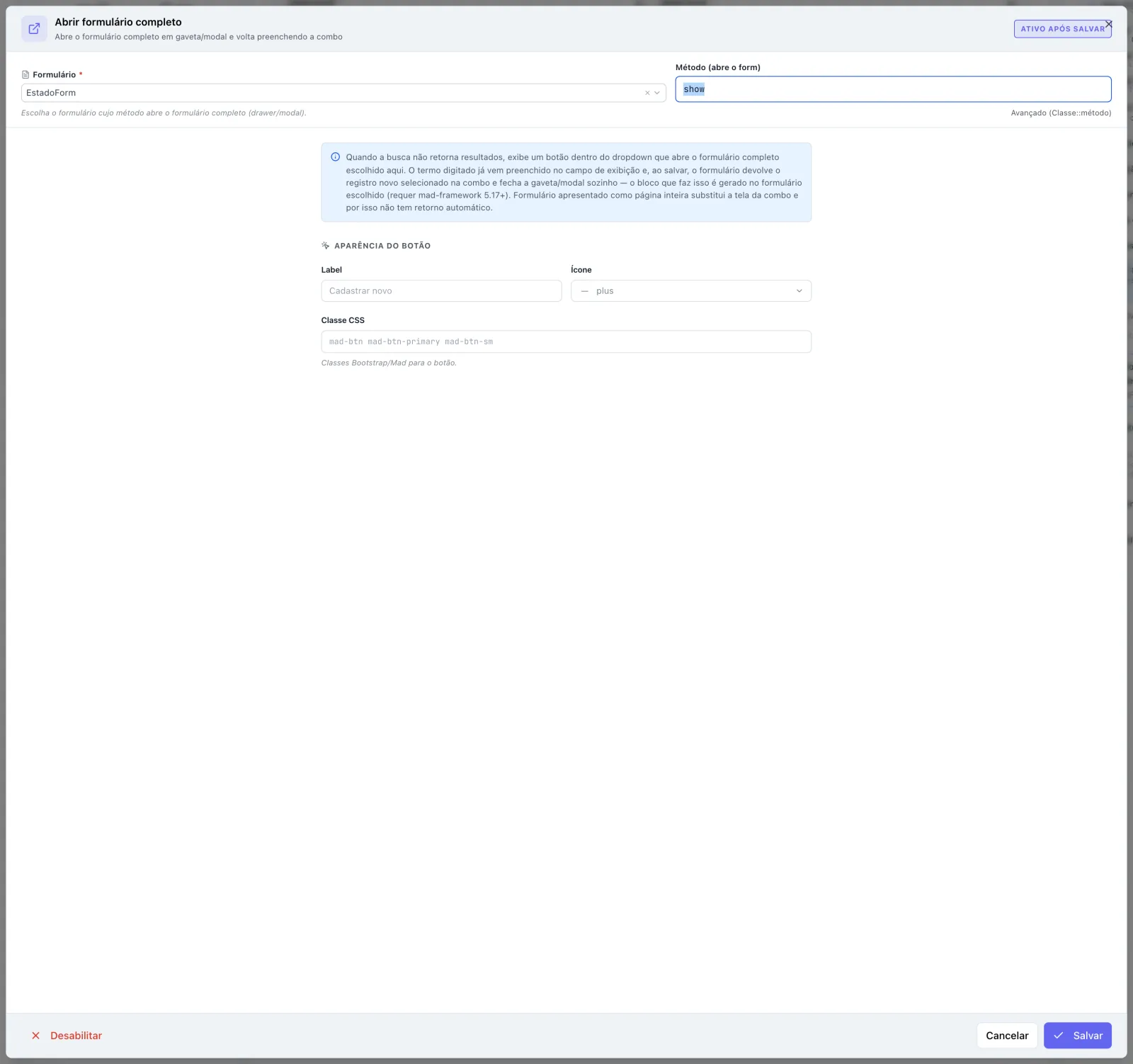Click the Avançado (Classe::método) hint text
1133x1064 pixels.
pyautogui.click(x=1061, y=113)
